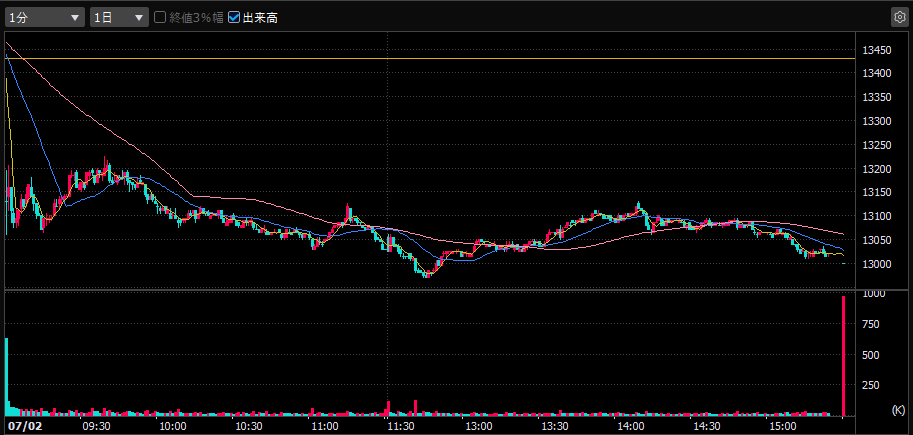Click the 14:00 time axis label

(x=631, y=426)
